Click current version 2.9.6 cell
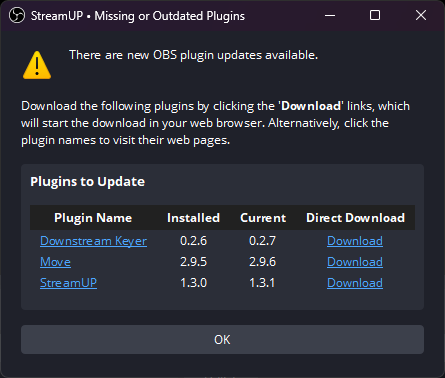 [263, 262]
